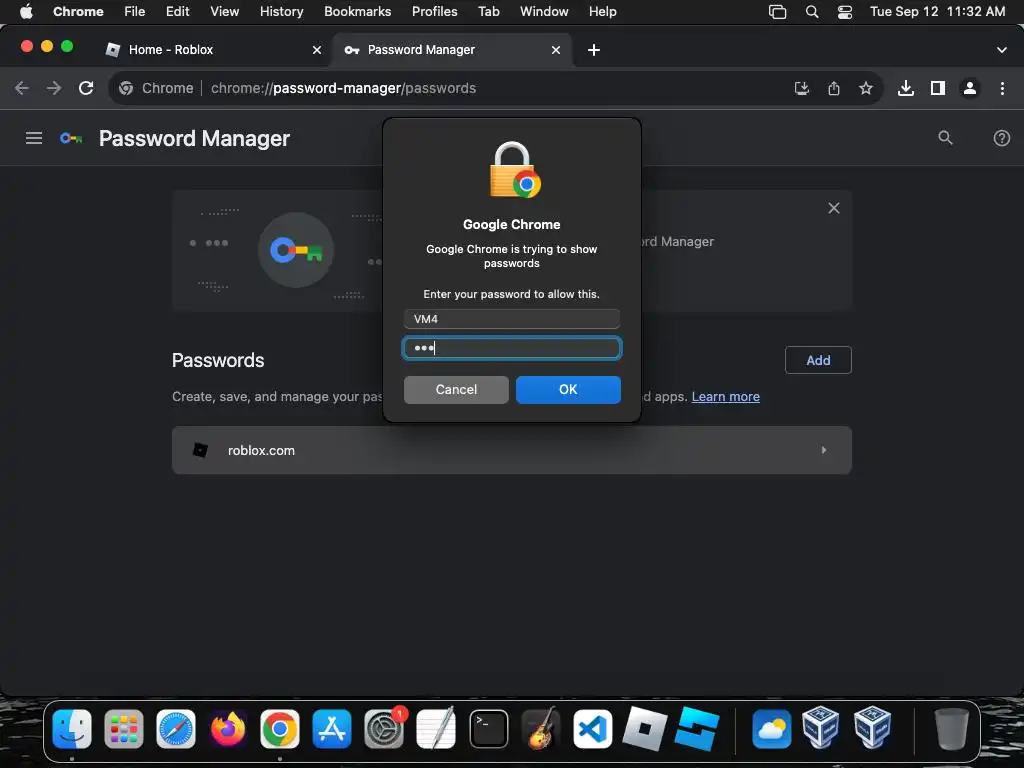The width and height of the screenshot is (1024, 768).
Task: Focus the VM4 username field
Action: pyautogui.click(x=511, y=319)
